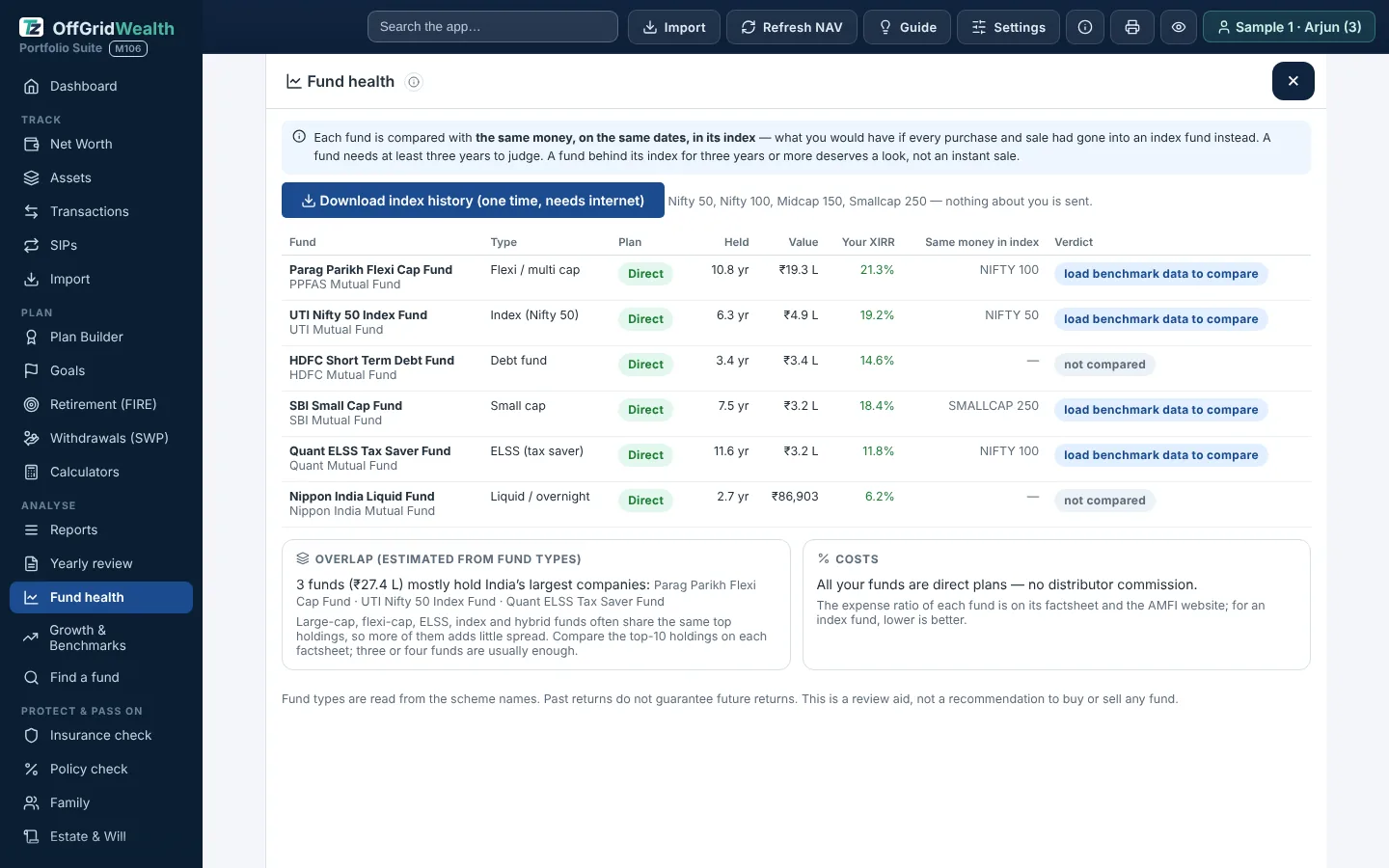Open the info icon in top toolbar

coord(1085,27)
